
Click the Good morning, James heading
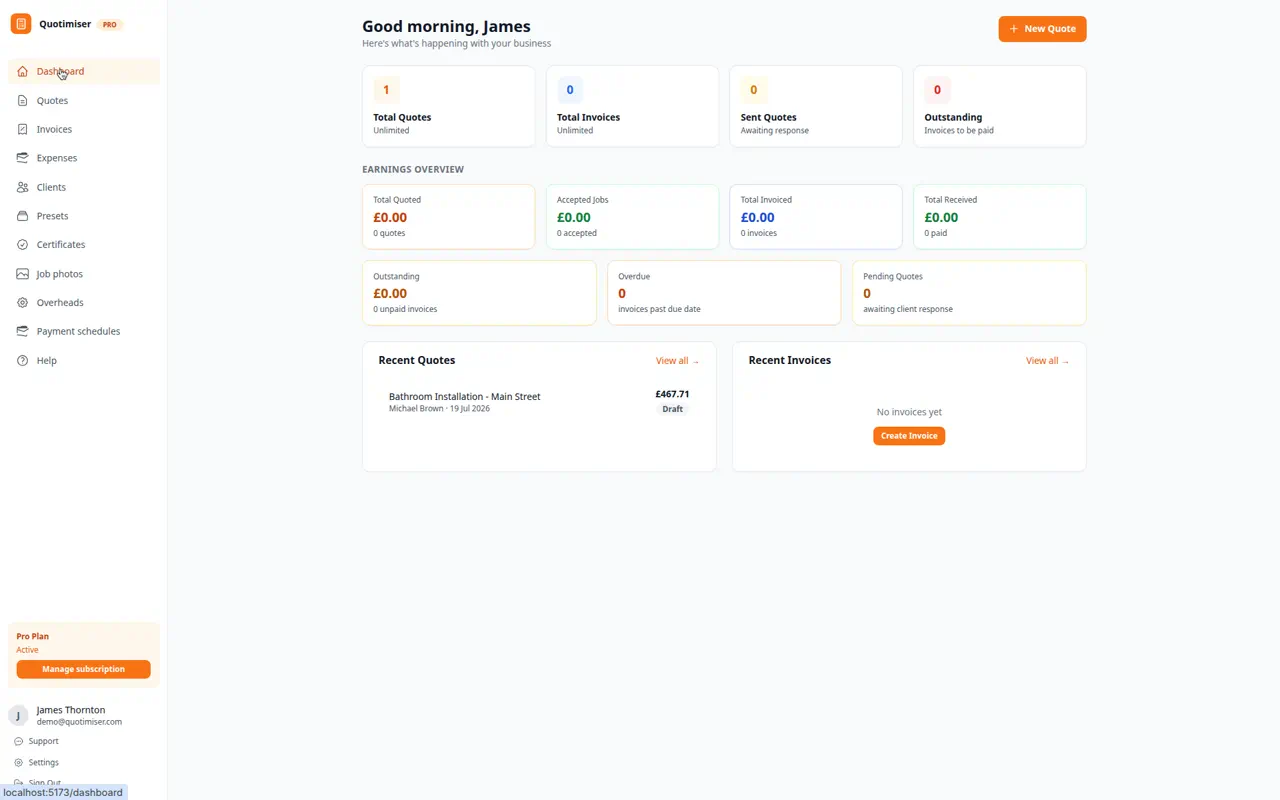pos(446,26)
